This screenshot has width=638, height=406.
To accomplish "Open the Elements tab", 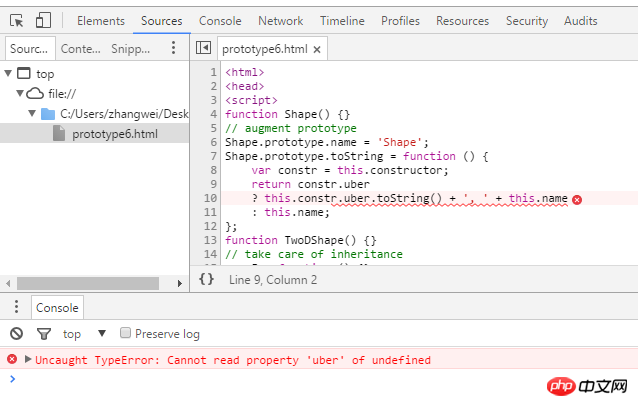I will (101, 20).
